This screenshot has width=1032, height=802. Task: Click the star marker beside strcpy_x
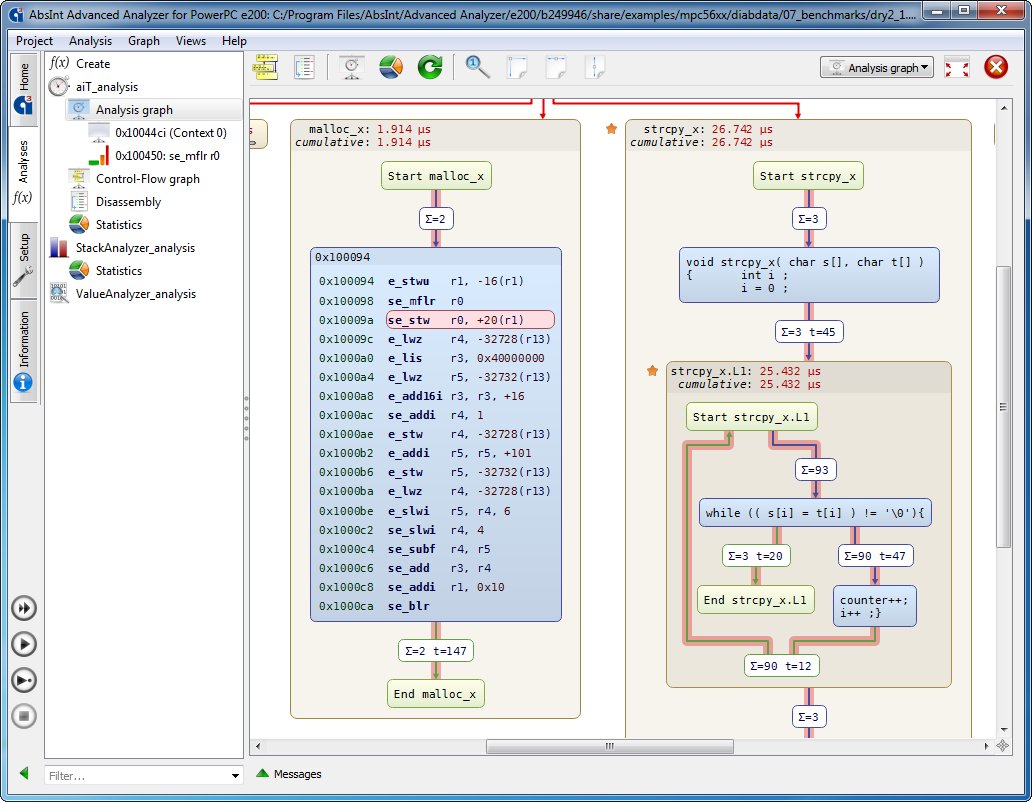coord(611,129)
